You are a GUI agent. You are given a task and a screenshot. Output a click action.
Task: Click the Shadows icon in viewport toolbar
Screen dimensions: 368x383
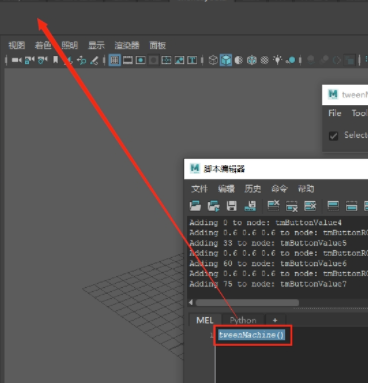point(291,60)
